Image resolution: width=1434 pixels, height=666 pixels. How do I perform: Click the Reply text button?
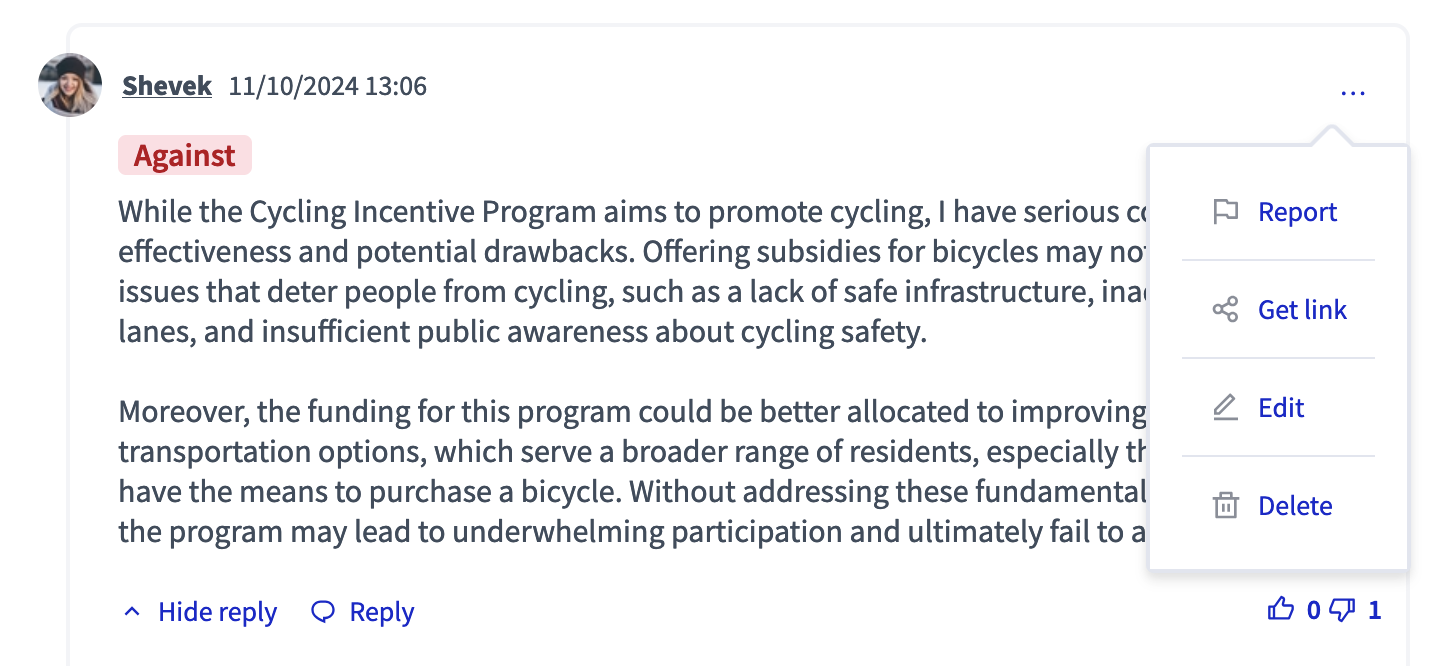[x=381, y=612]
